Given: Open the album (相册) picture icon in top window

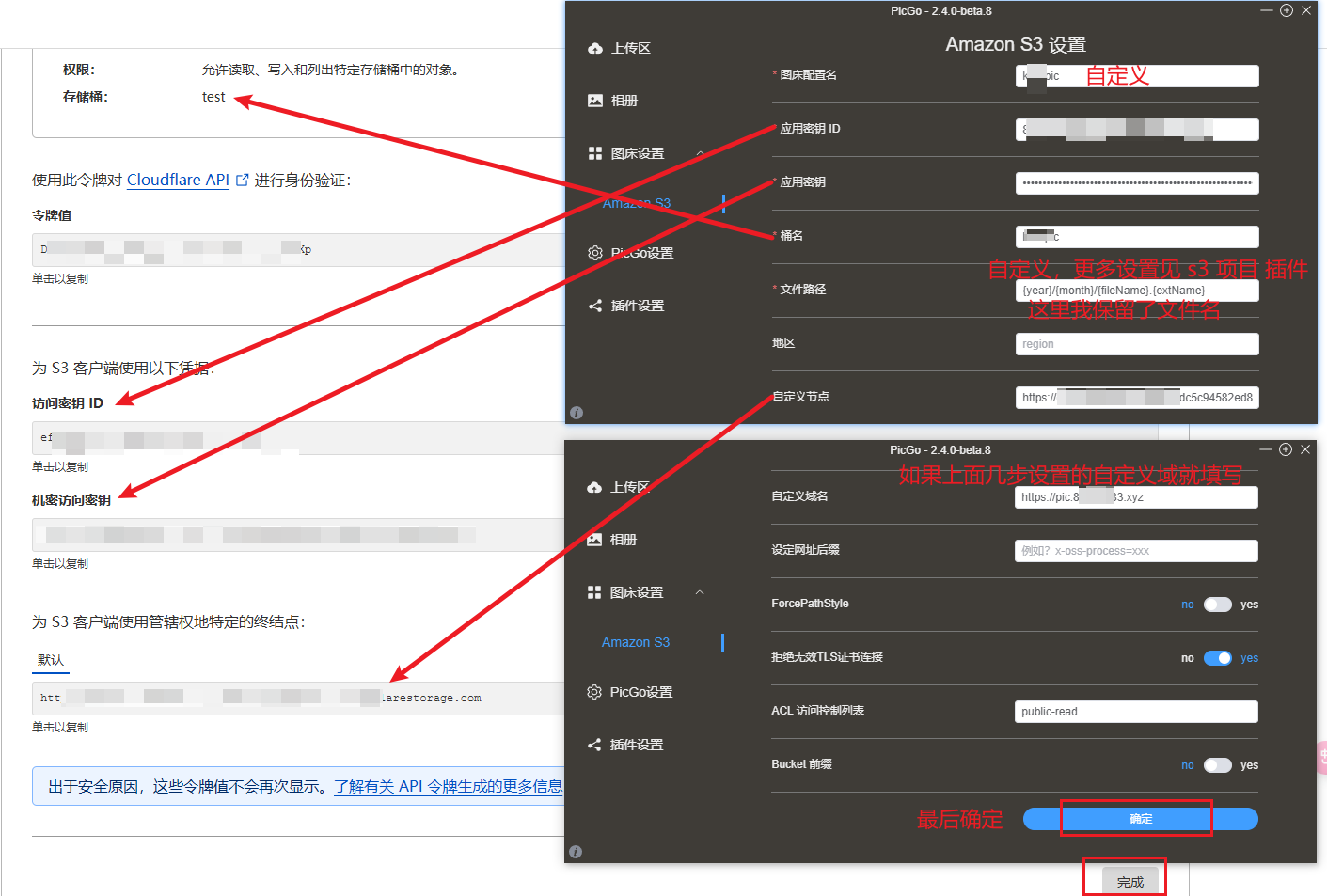Looking at the screenshot, I should (594, 101).
